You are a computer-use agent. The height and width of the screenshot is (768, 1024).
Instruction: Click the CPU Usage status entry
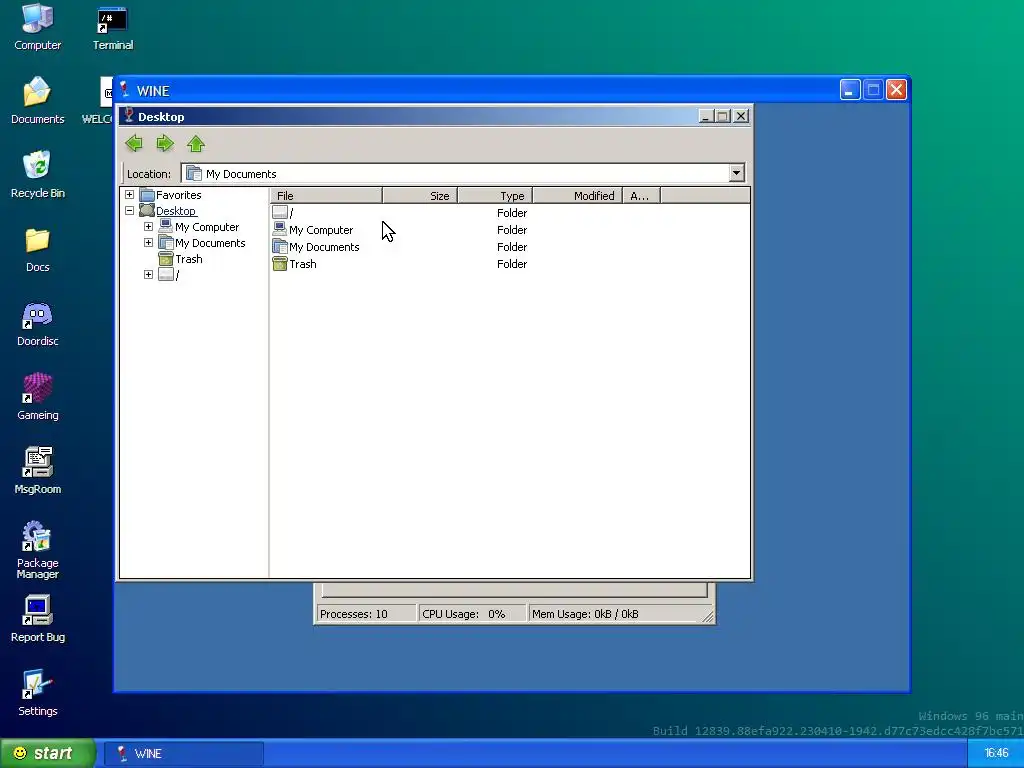point(472,614)
